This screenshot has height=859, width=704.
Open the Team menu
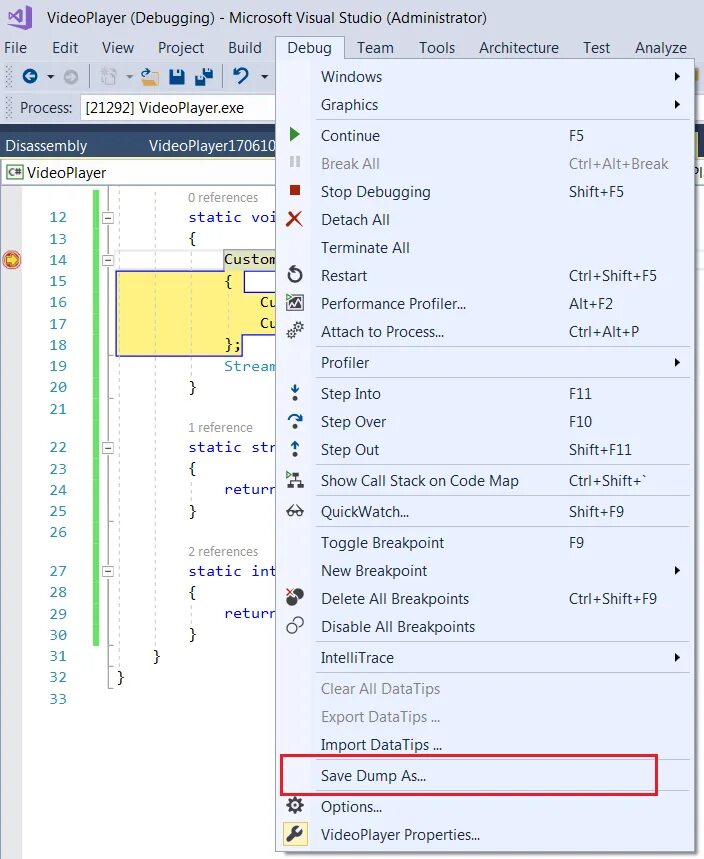(x=375, y=48)
